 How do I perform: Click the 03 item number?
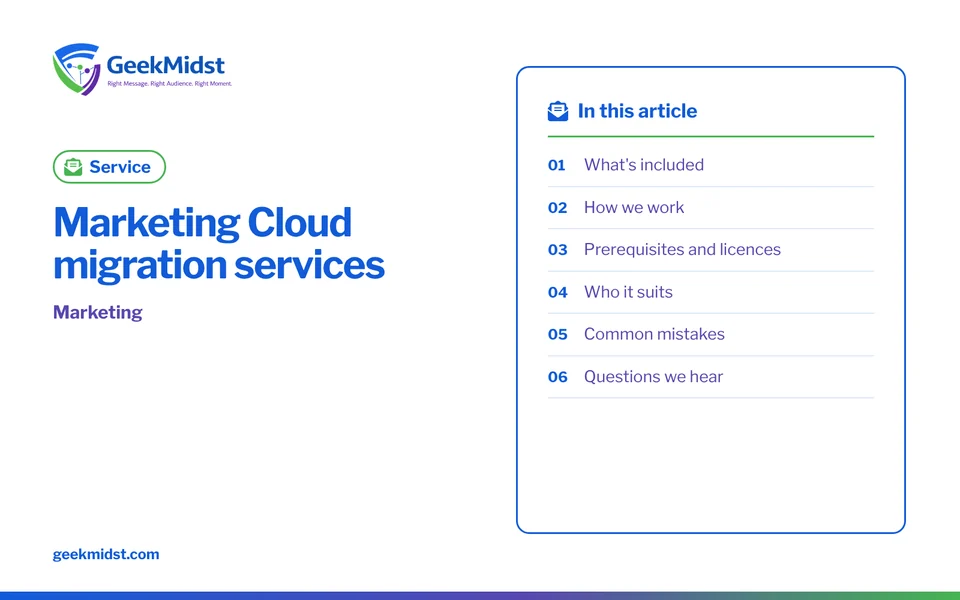pyautogui.click(x=557, y=250)
